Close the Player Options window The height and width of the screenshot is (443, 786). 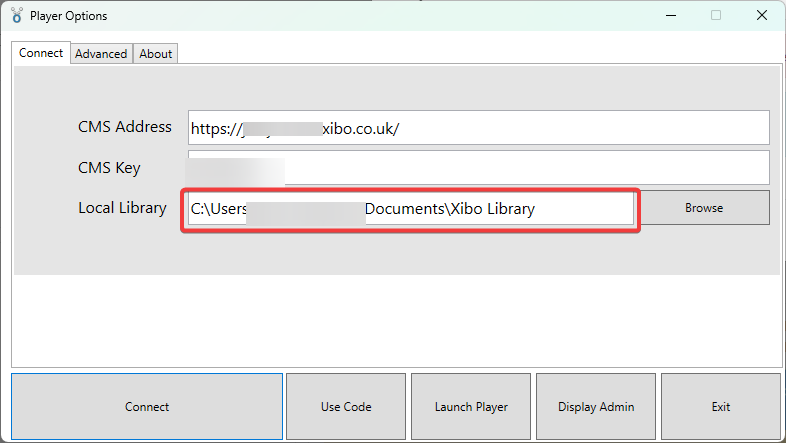pos(762,16)
